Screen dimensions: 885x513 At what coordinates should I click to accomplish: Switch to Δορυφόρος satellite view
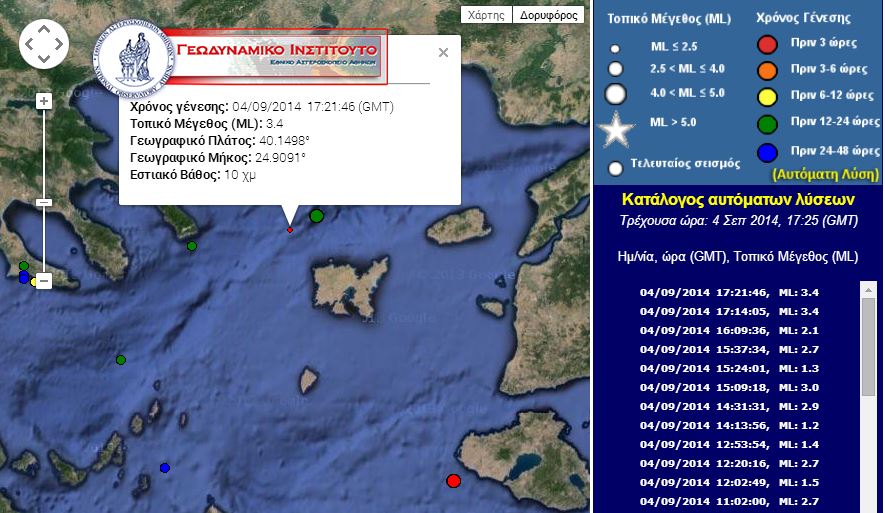[x=549, y=15]
